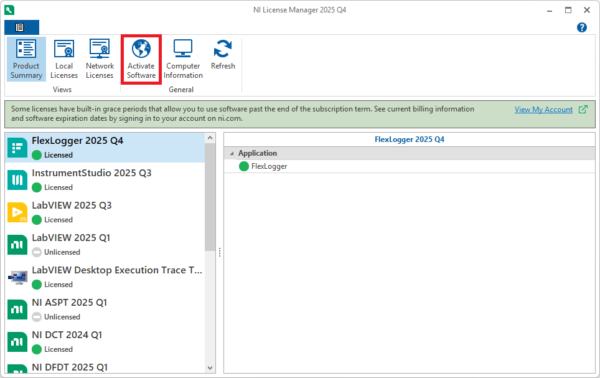The image size is (600, 378).
Task: Click the product list scroll up arrow
Action: click(x=210, y=138)
